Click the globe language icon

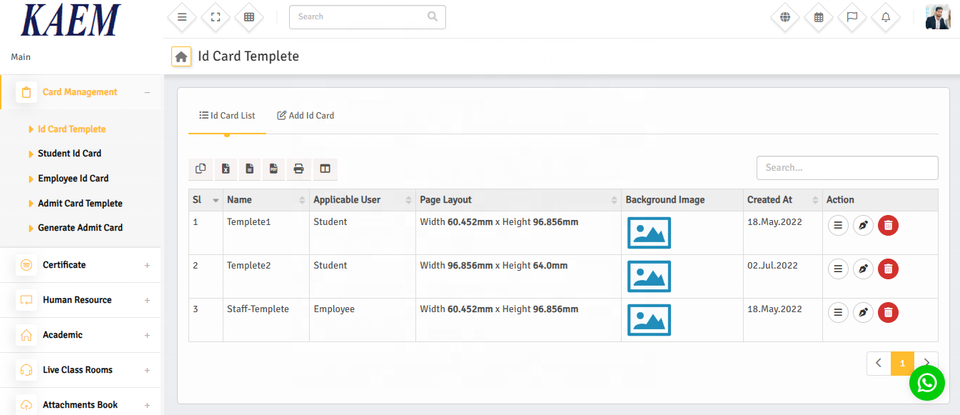coord(786,17)
